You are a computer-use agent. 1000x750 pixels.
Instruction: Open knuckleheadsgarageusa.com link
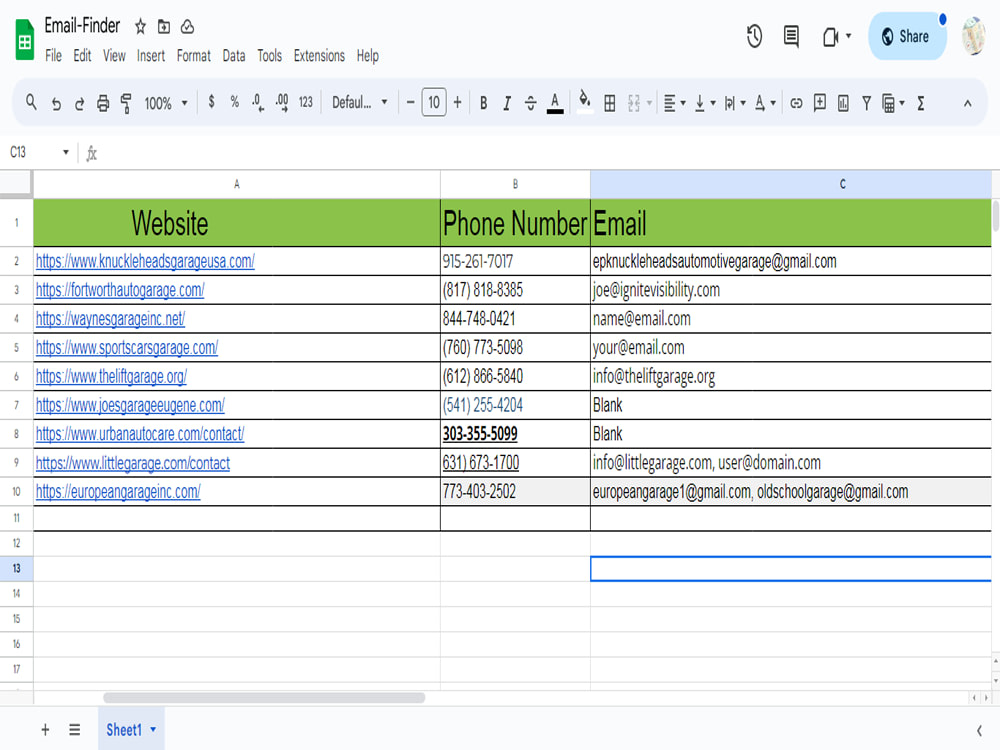[x=145, y=261]
